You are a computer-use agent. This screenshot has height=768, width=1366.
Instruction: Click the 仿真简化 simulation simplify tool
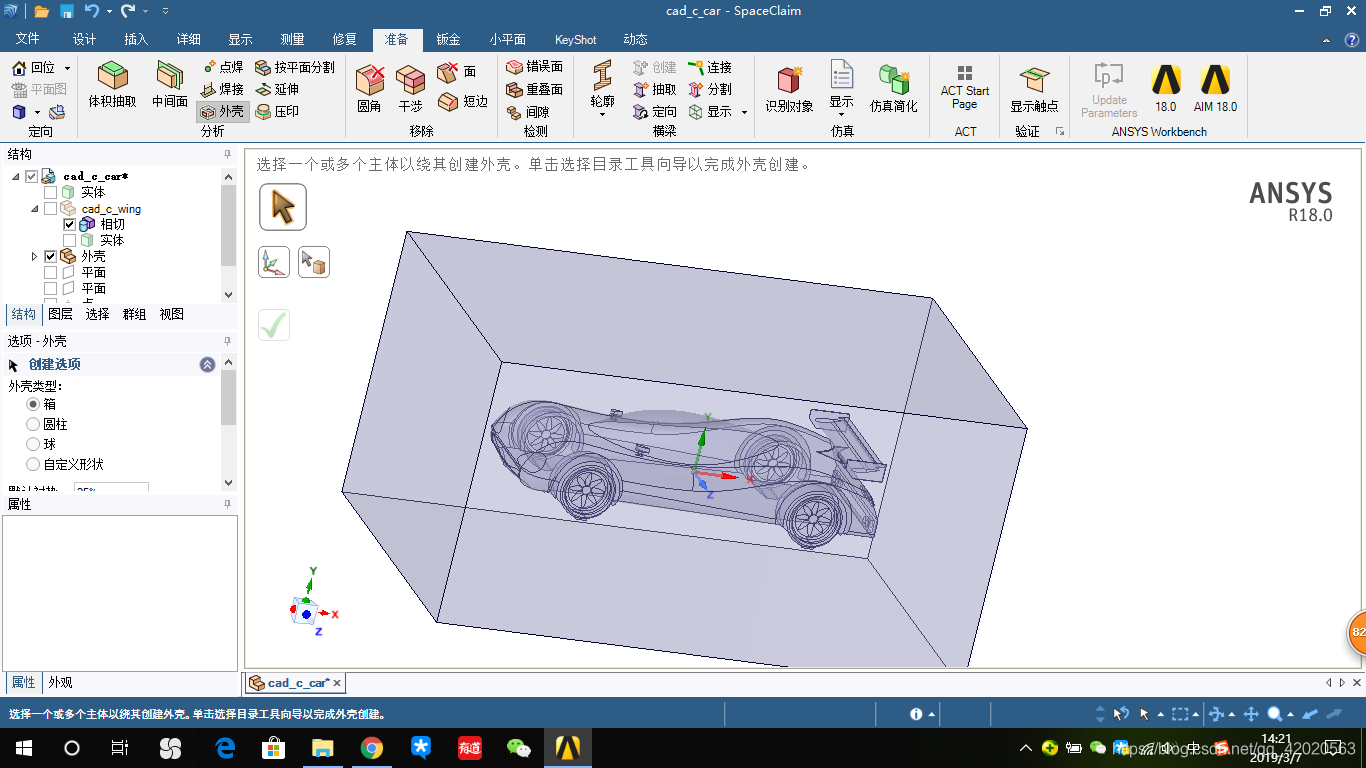coord(893,87)
